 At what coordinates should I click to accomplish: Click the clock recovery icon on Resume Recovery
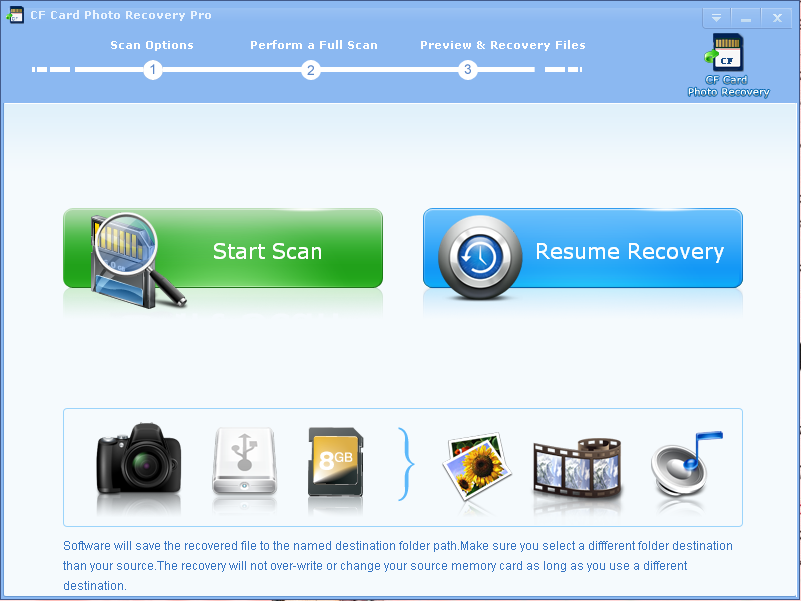point(482,251)
